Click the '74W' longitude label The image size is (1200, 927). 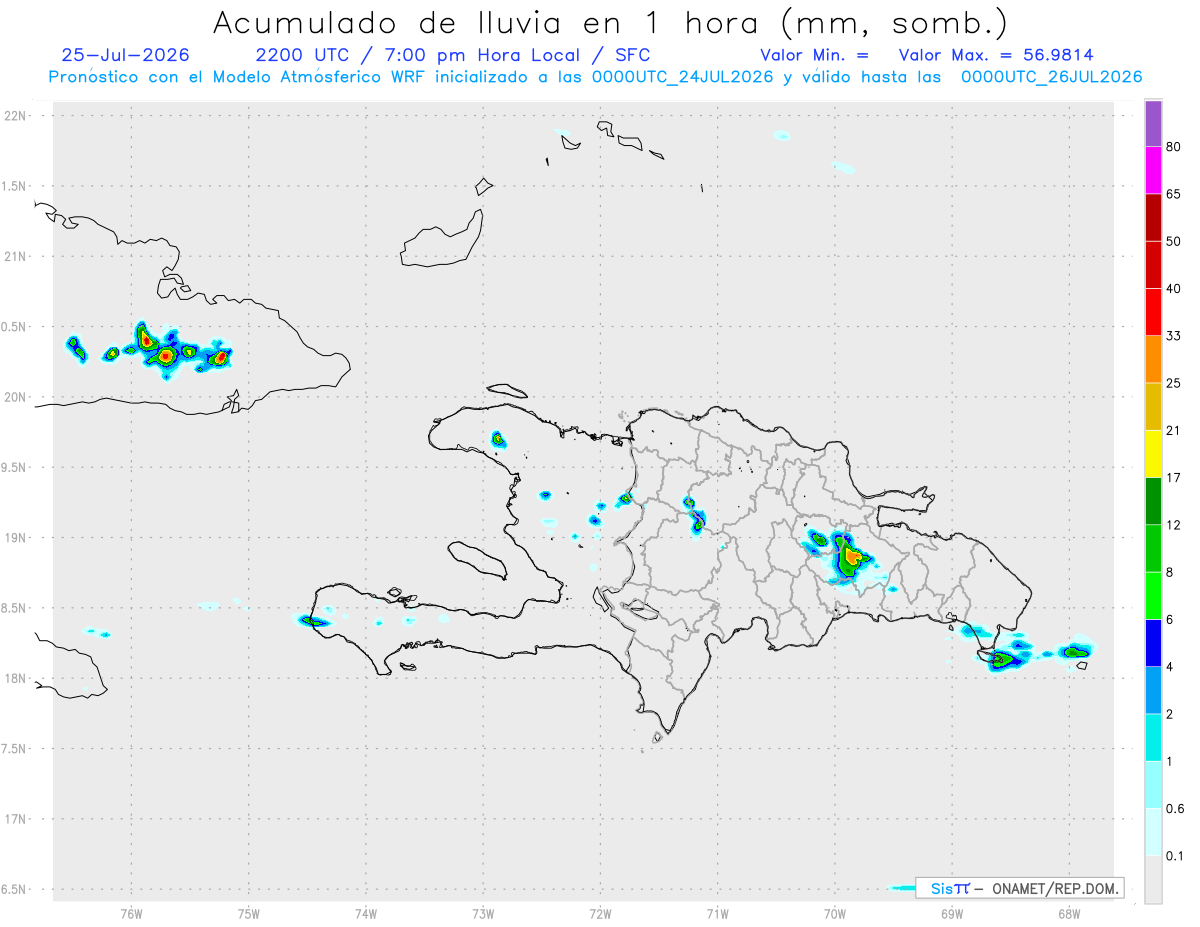click(366, 914)
